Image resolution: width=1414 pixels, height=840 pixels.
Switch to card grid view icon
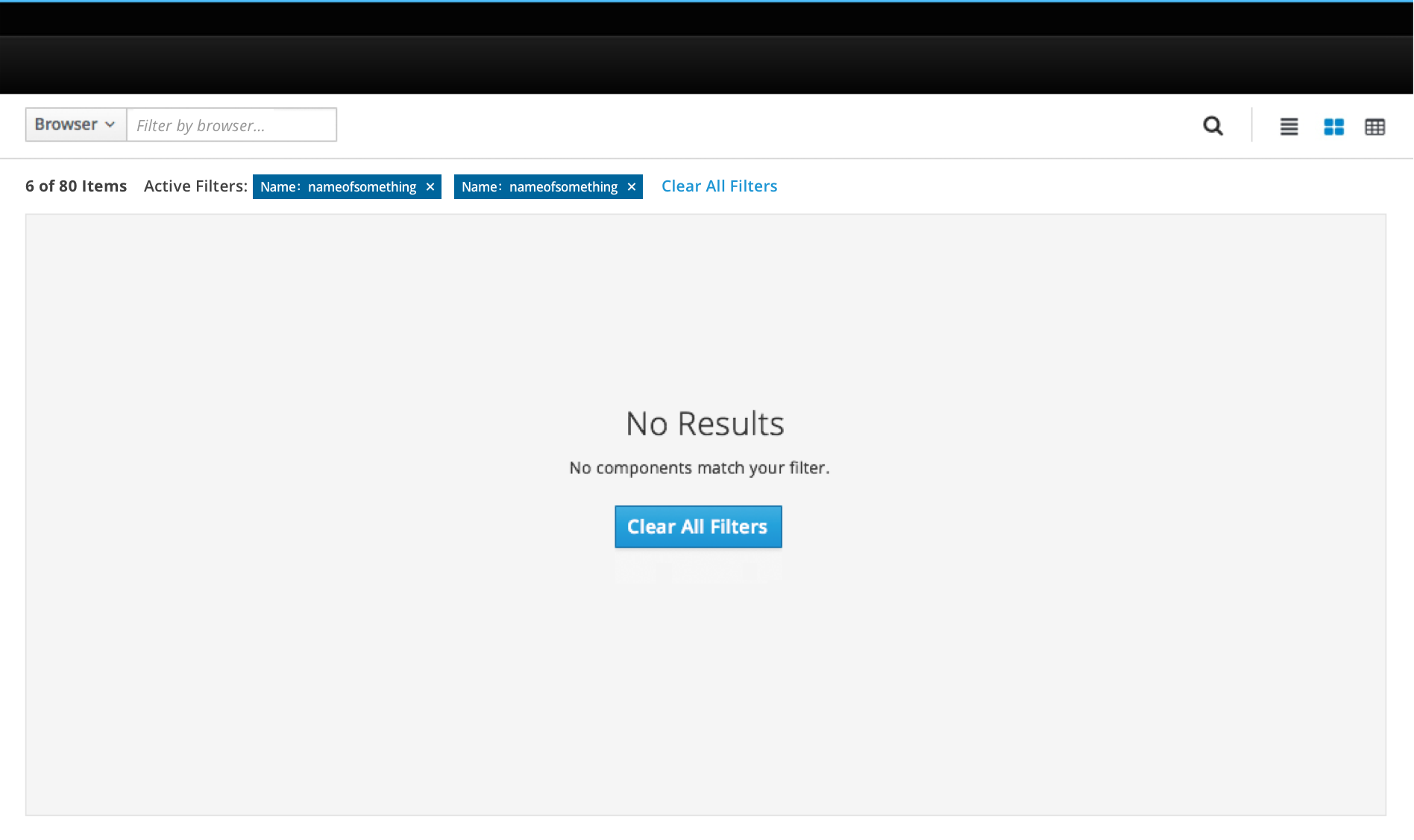click(1334, 127)
